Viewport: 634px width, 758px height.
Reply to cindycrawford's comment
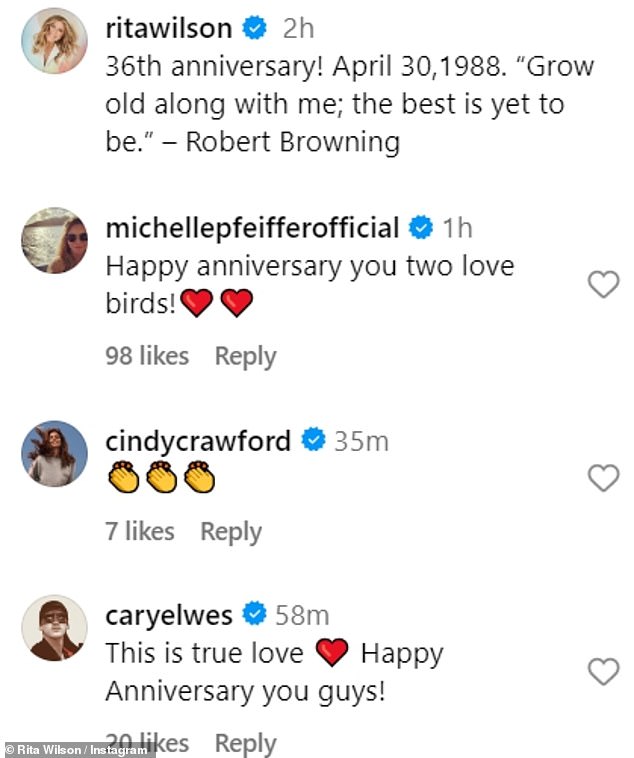231,532
